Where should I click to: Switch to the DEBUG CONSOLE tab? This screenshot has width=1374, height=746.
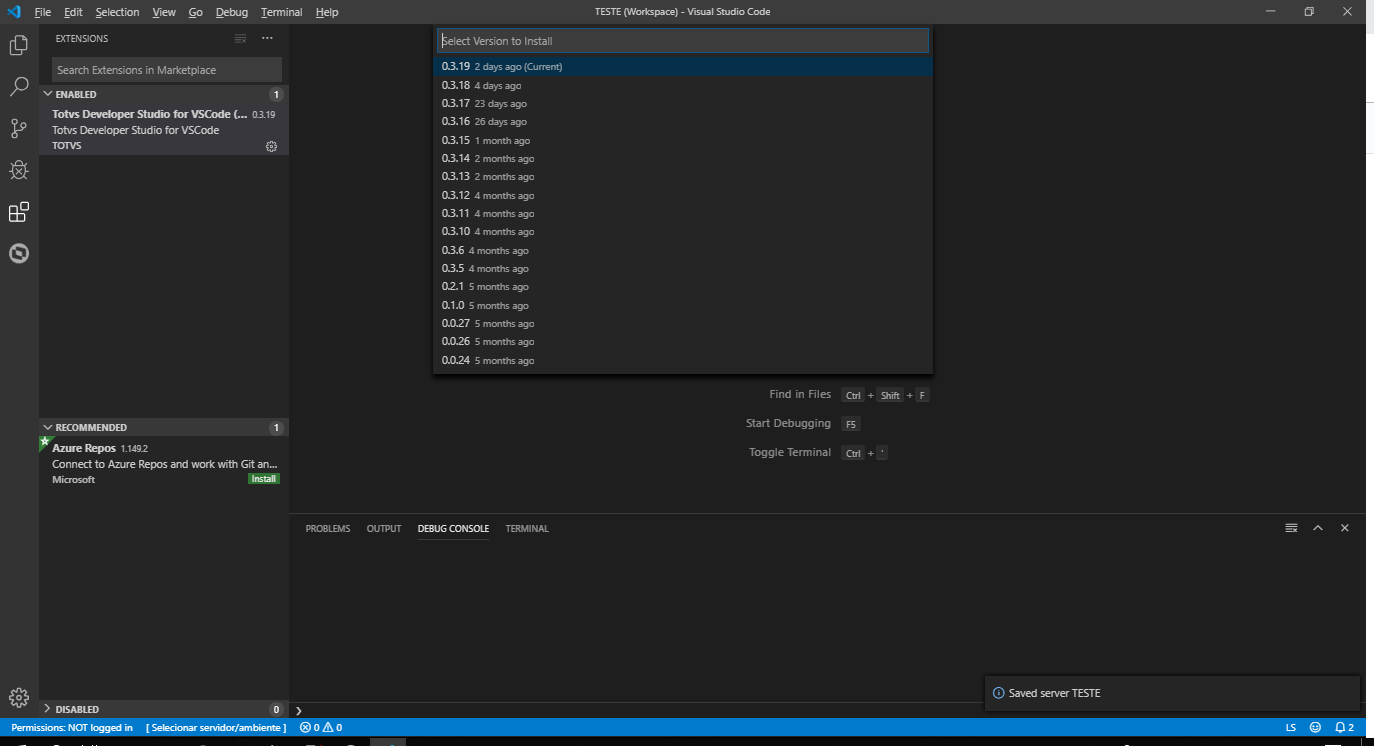click(453, 528)
